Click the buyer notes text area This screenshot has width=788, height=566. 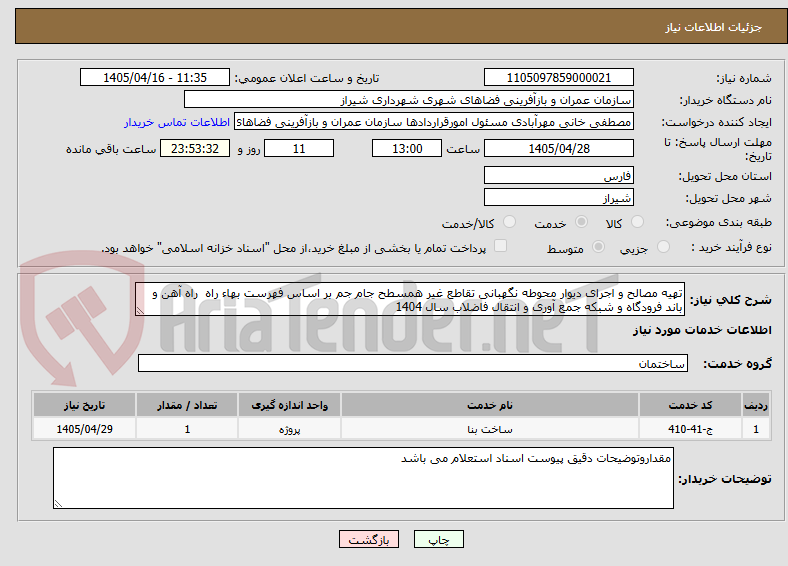point(363,478)
